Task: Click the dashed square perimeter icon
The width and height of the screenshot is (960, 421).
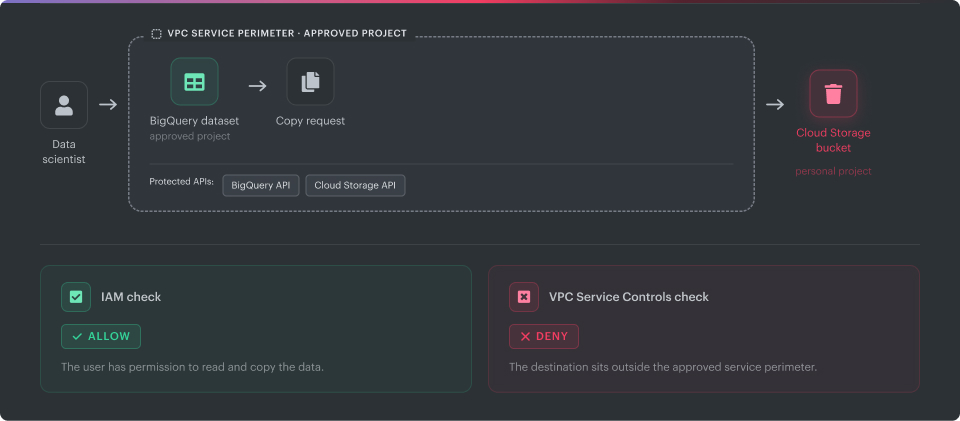Action: click(x=156, y=34)
